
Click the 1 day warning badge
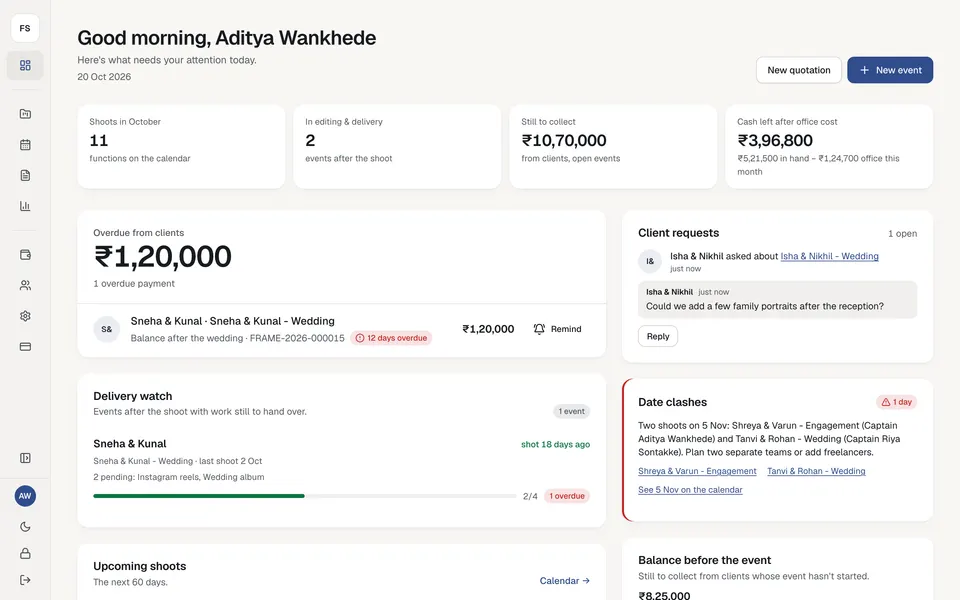tap(896, 402)
